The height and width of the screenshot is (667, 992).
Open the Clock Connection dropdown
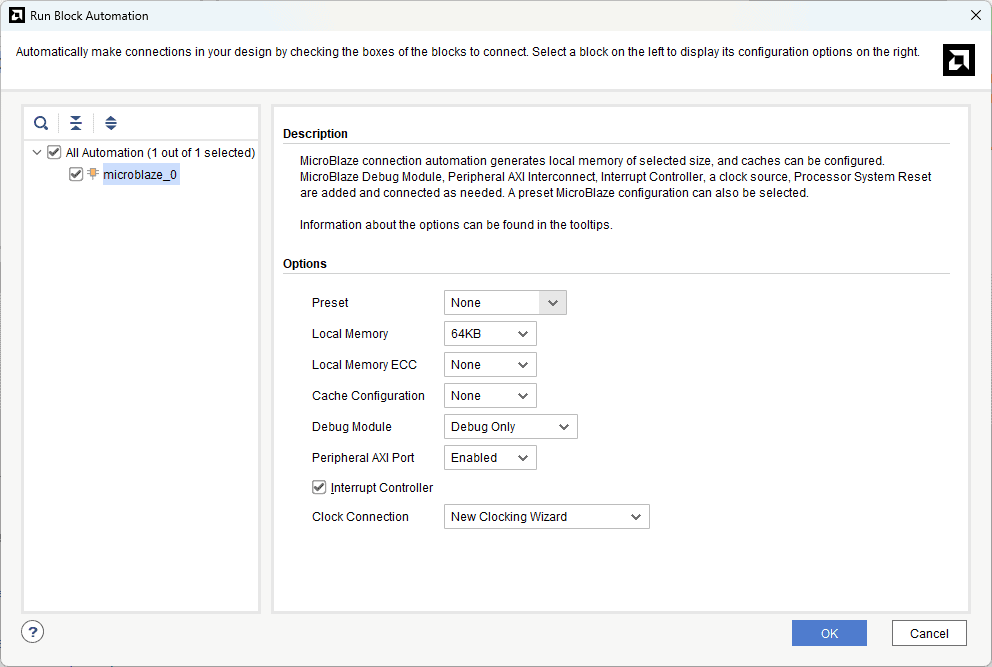pyautogui.click(x=546, y=517)
